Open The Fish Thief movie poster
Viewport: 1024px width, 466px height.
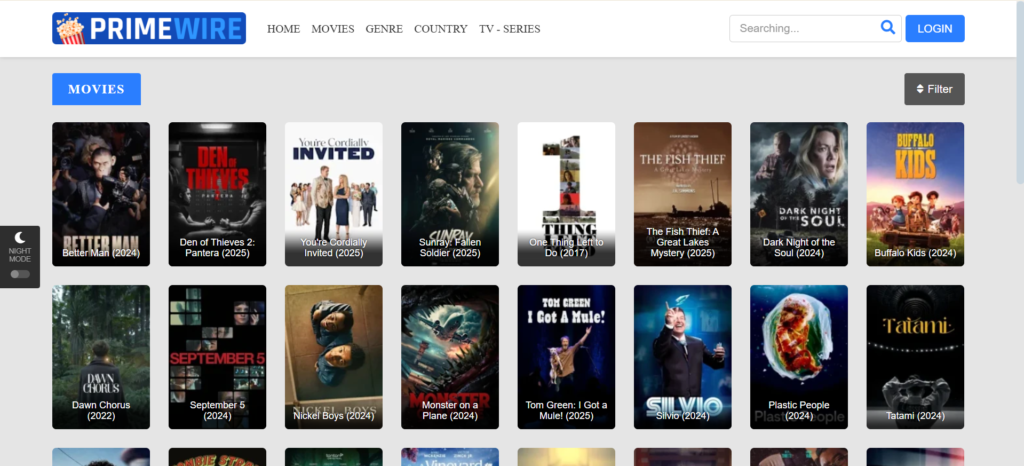pyautogui.click(x=682, y=194)
